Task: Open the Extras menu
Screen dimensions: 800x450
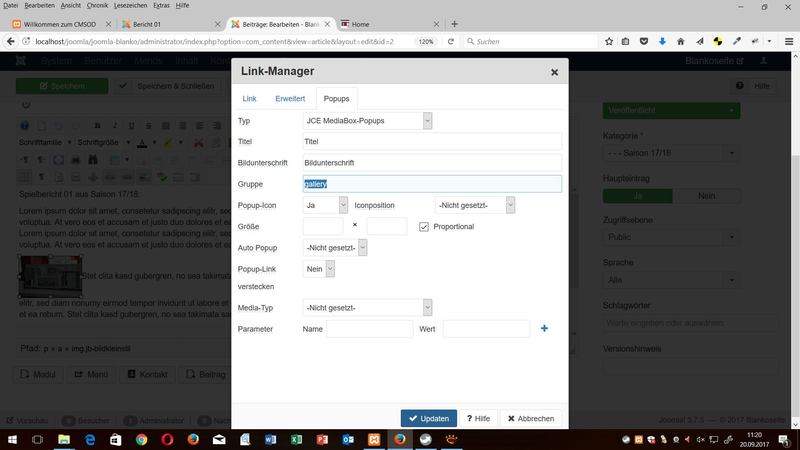Action: pyautogui.click(x=161, y=5)
